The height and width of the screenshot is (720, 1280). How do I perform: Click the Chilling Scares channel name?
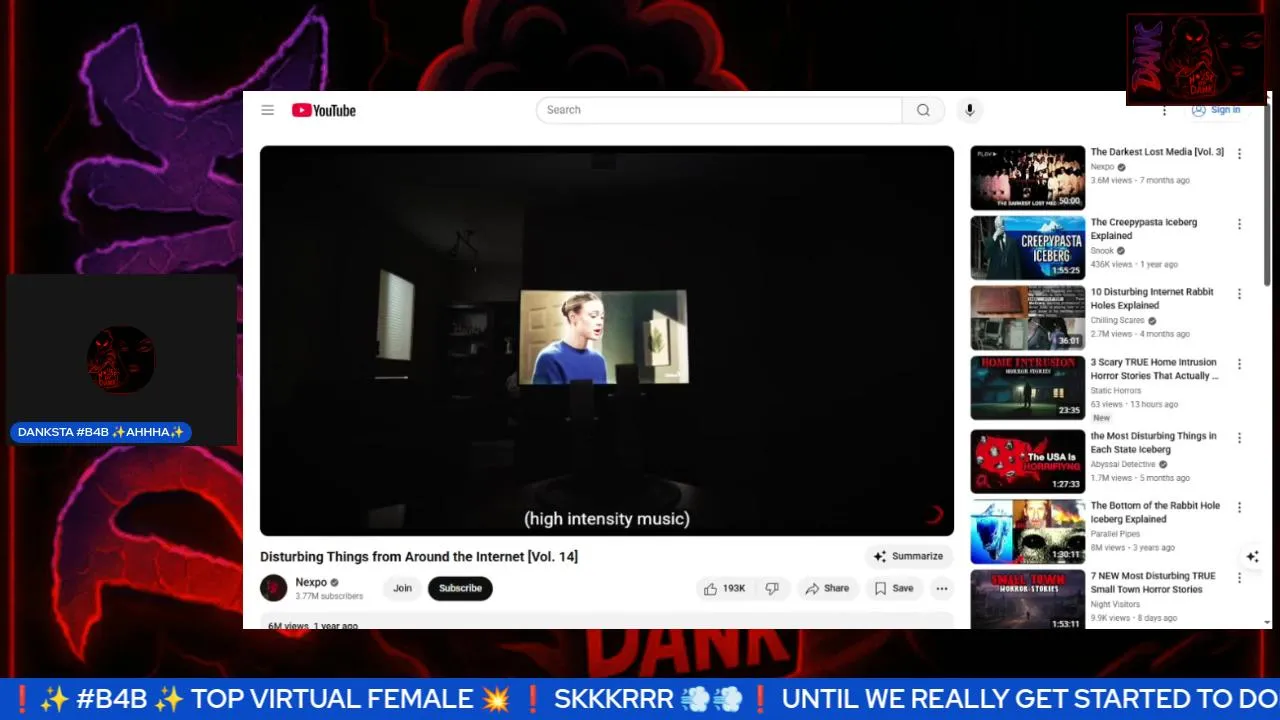tap(1117, 321)
